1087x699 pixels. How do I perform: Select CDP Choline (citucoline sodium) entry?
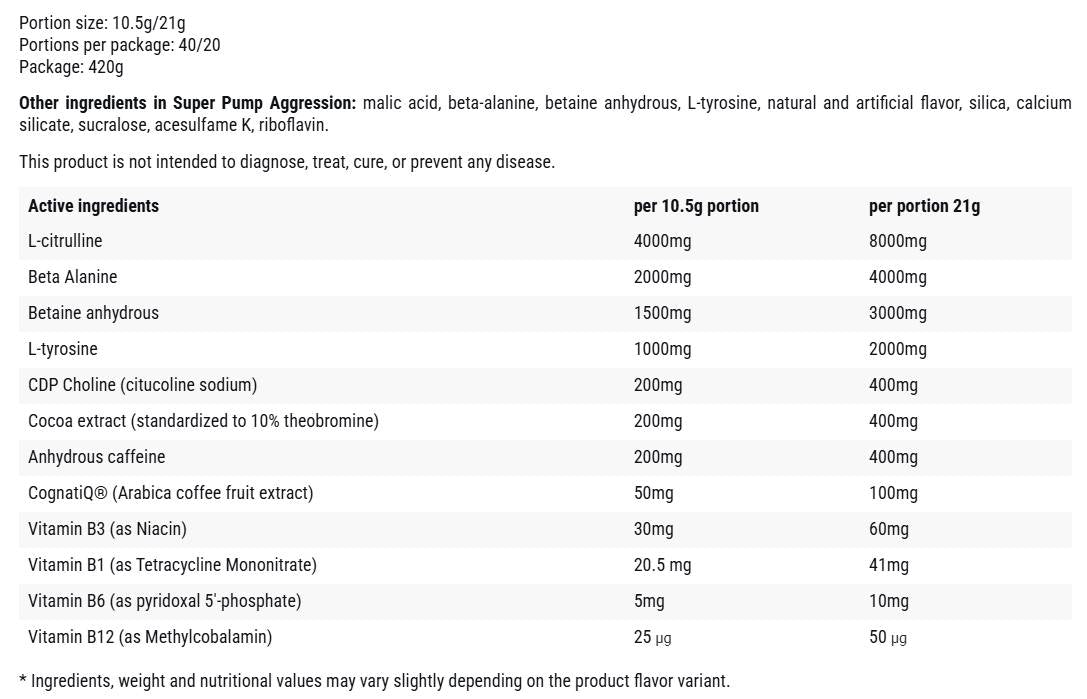pyautogui.click(x=143, y=385)
